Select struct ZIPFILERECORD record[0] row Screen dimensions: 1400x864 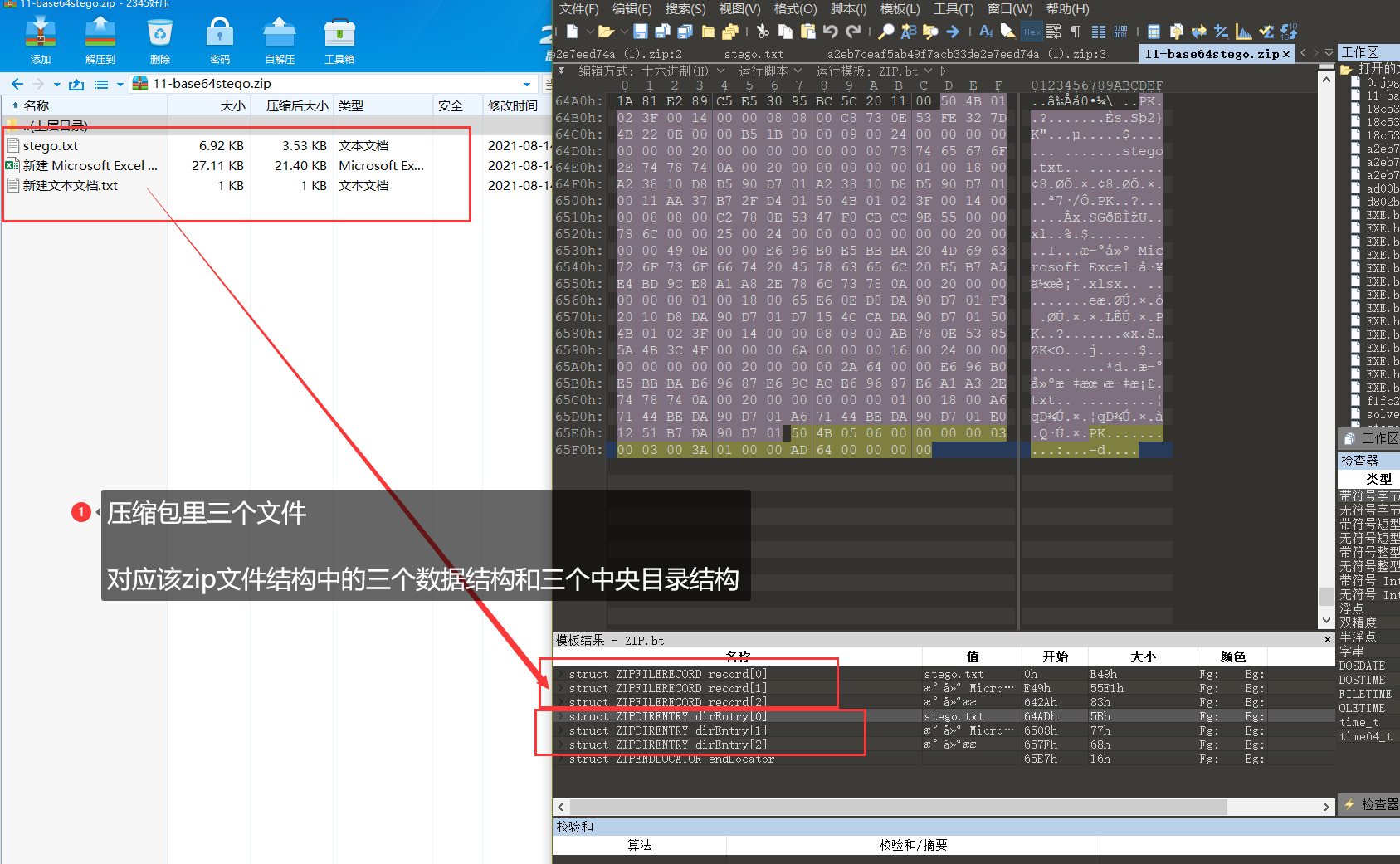[x=943, y=674]
